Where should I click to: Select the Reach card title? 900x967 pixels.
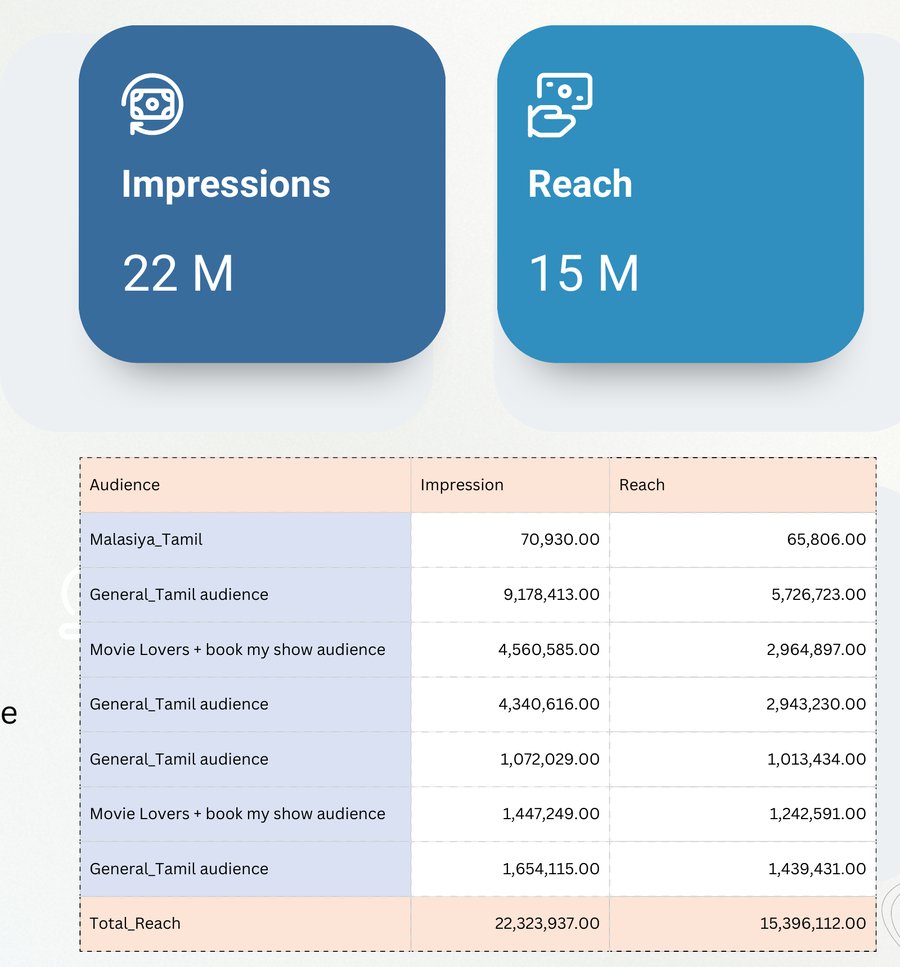click(x=580, y=184)
